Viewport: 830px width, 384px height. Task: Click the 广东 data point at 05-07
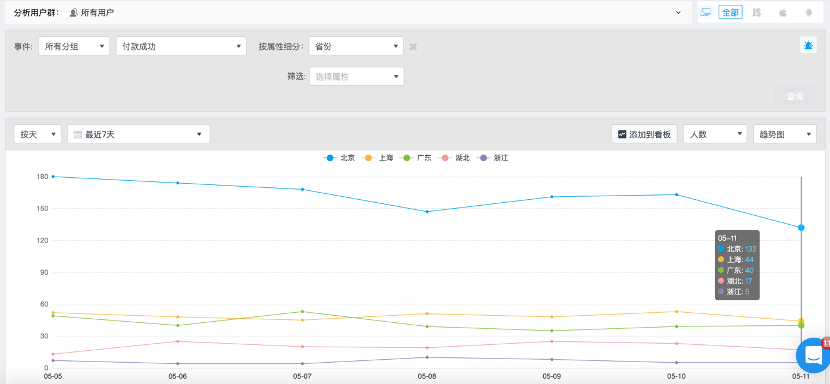(x=302, y=311)
